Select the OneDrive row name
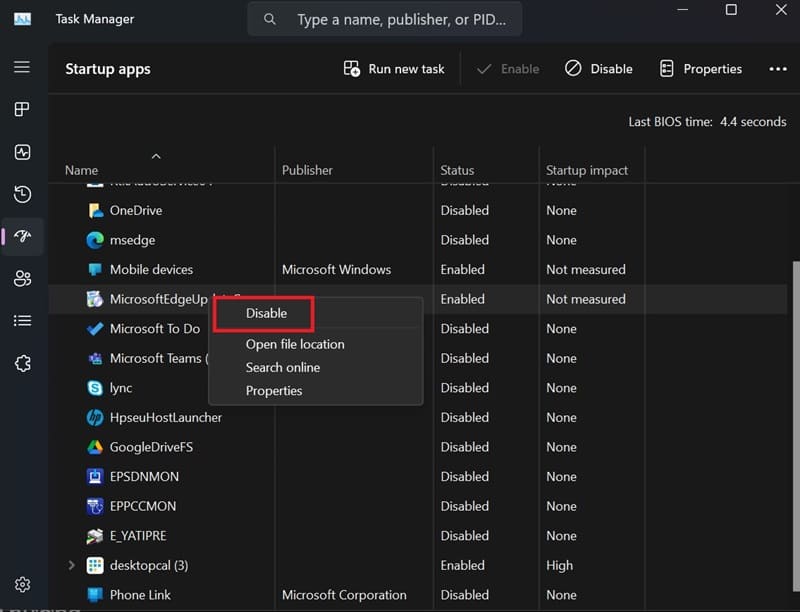This screenshot has width=800, height=612. pos(136,210)
